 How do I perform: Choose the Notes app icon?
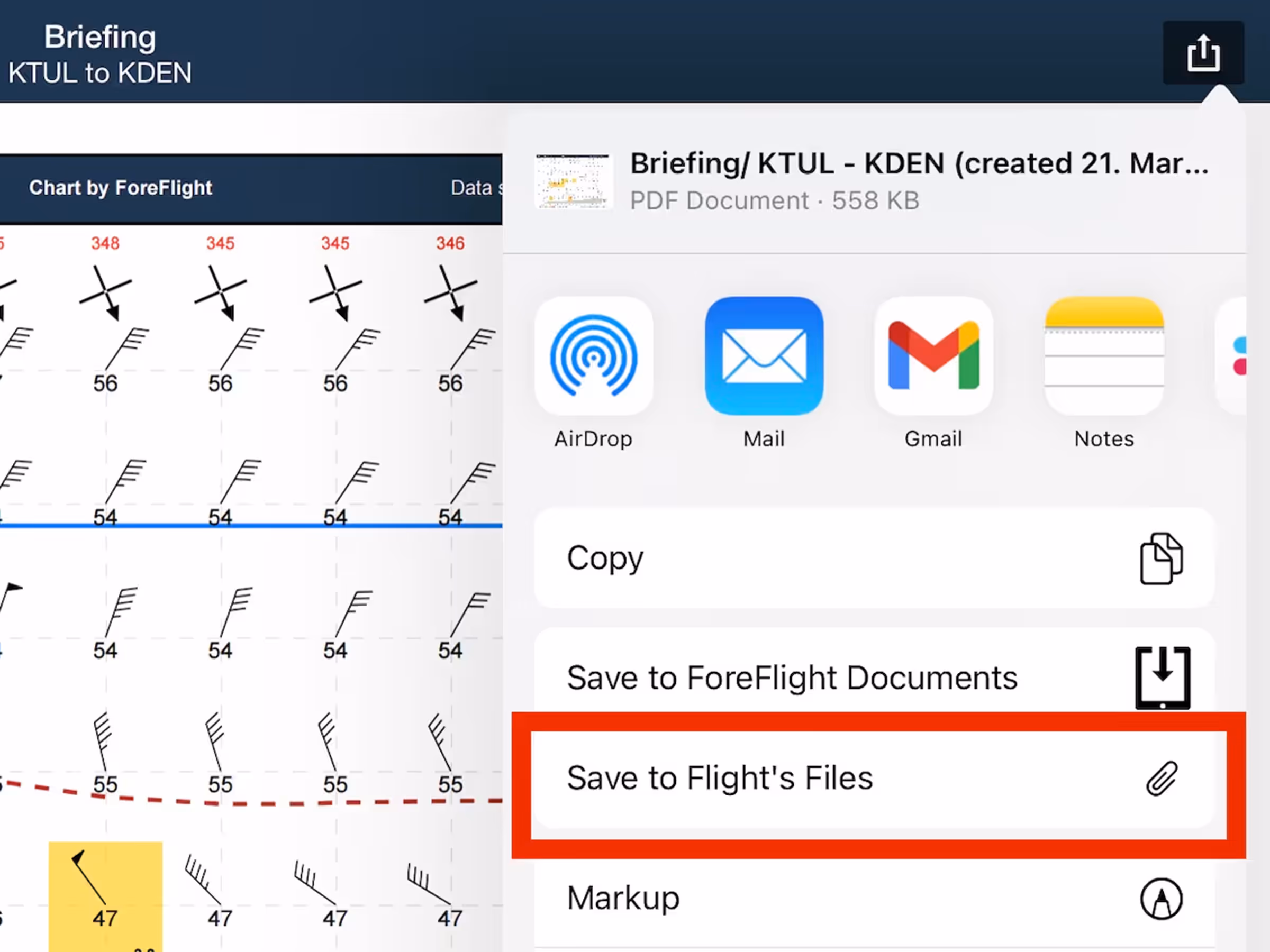click(x=1103, y=356)
